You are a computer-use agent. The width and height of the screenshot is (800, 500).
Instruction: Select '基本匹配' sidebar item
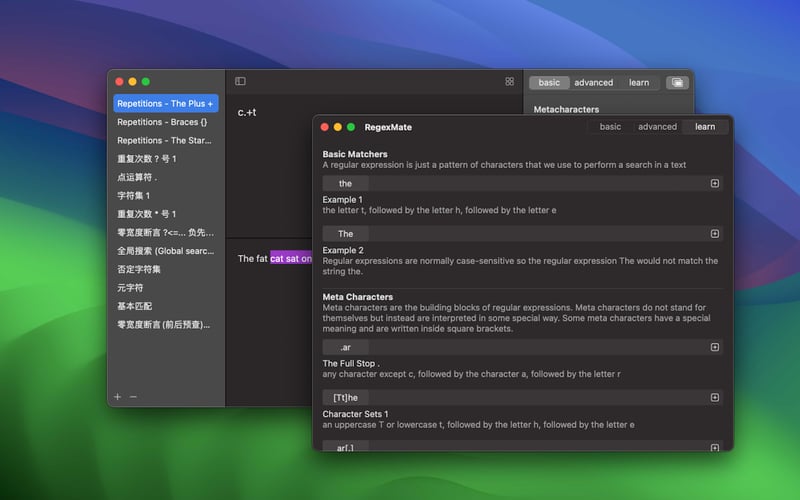[166, 306]
